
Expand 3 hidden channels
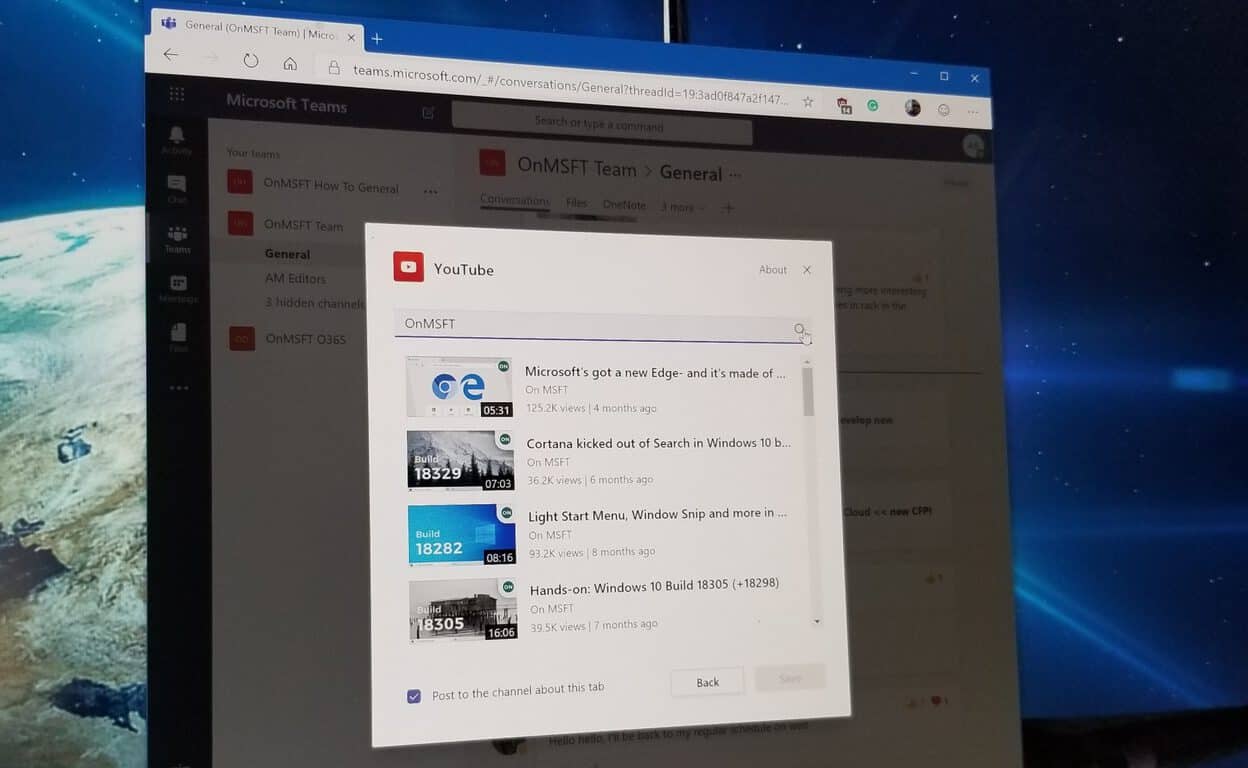click(x=314, y=302)
